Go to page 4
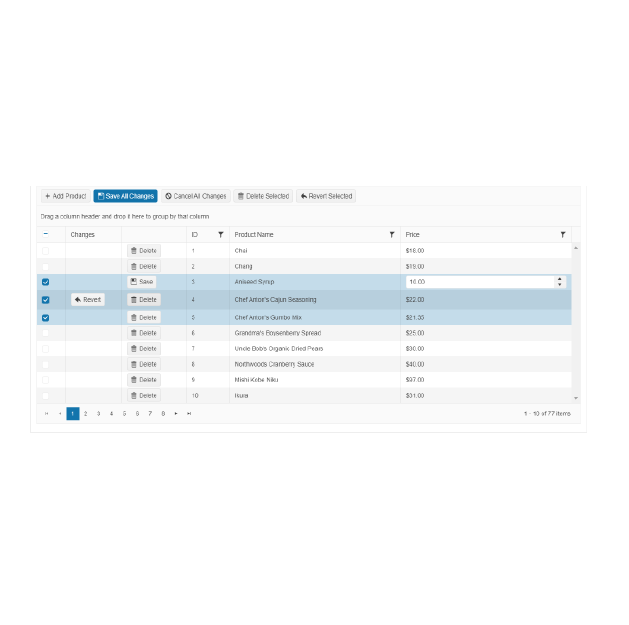Viewport: 629px width, 625px height. pyautogui.click(x=112, y=414)
